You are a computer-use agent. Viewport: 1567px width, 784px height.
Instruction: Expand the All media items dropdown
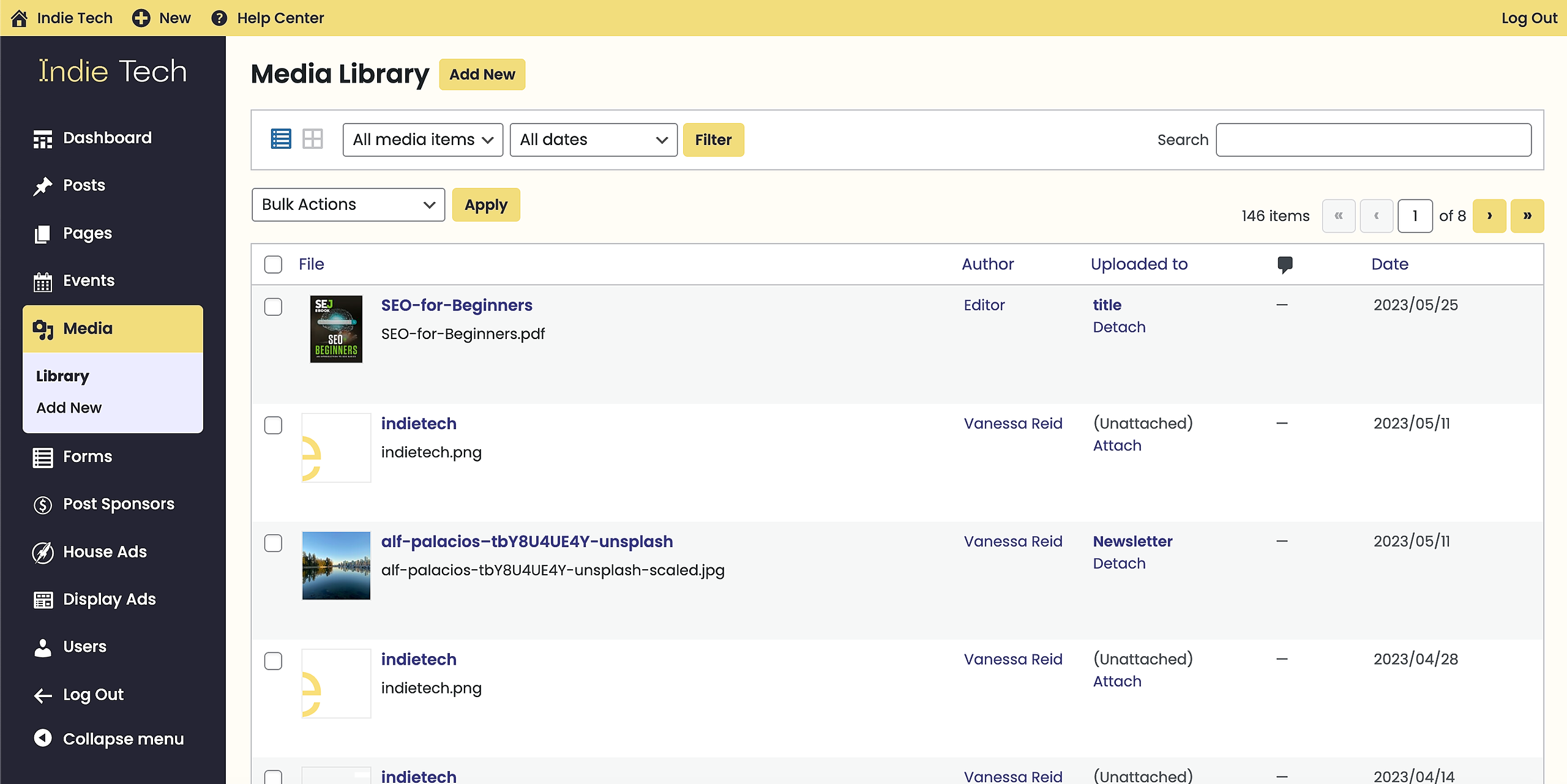point(422,140)
